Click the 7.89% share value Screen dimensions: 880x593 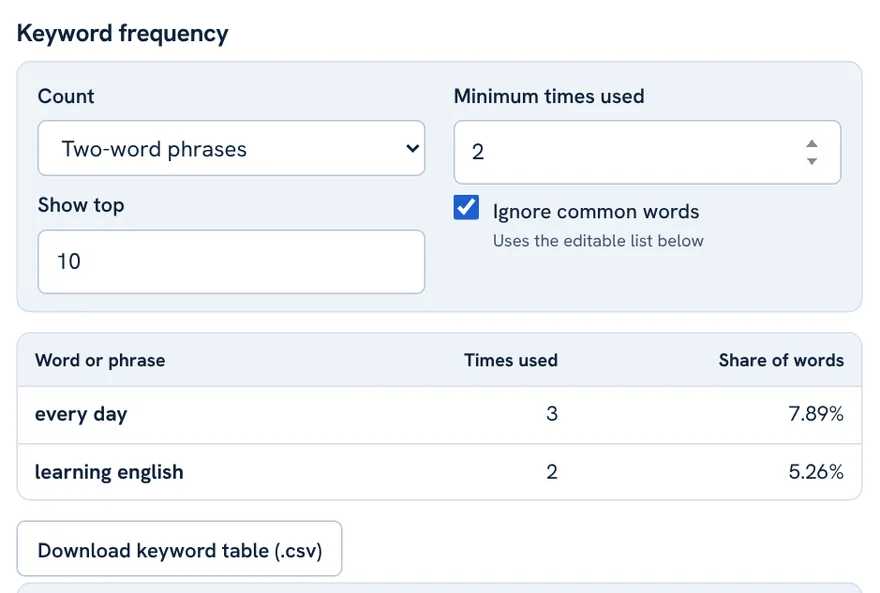click(x=816, y=414)
